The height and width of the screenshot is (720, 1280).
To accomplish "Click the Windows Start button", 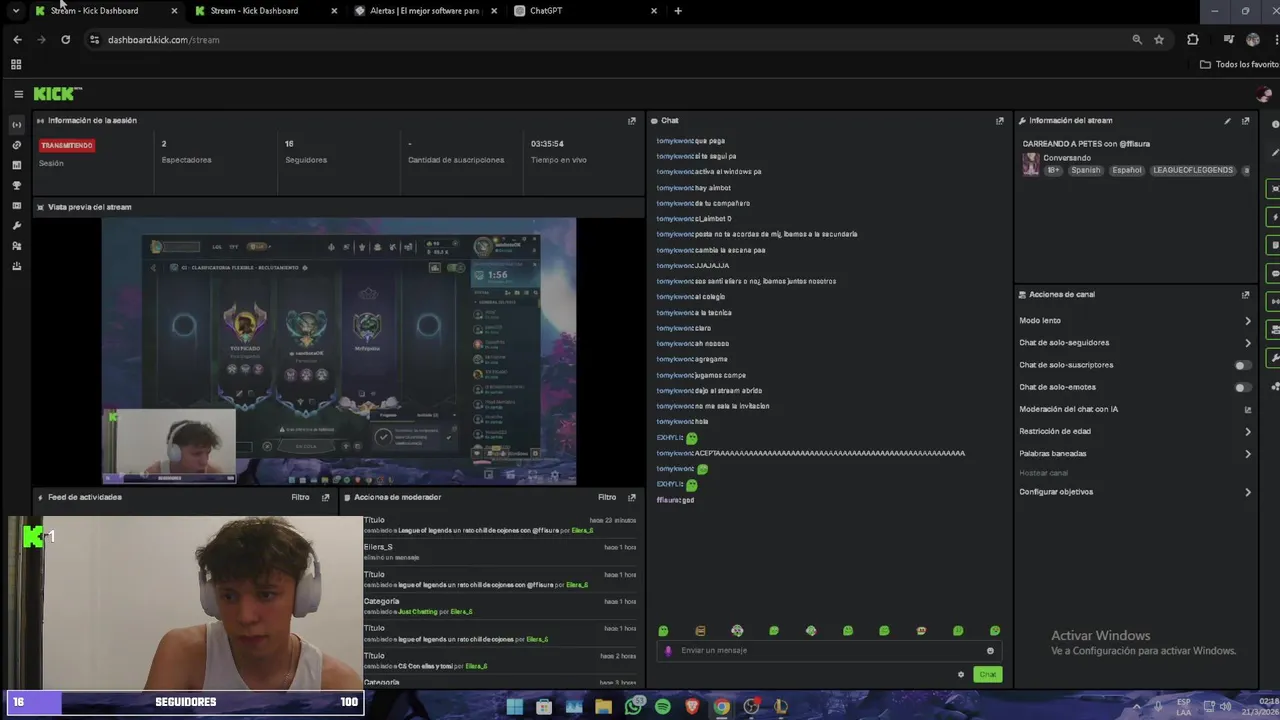I will [514, 707].
